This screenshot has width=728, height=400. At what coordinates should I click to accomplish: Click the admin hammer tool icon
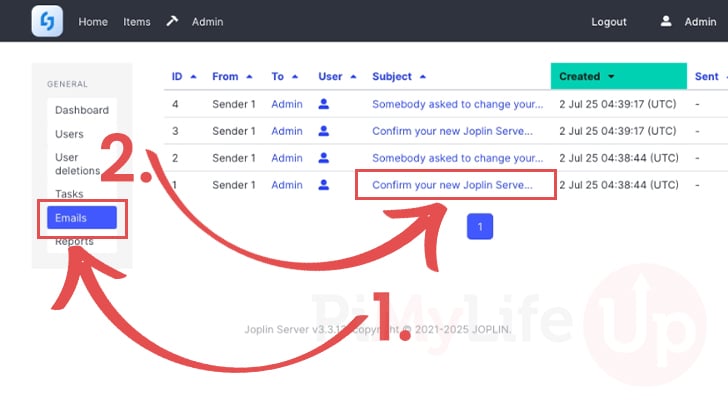pyautogui.click(x=172, y=21)
